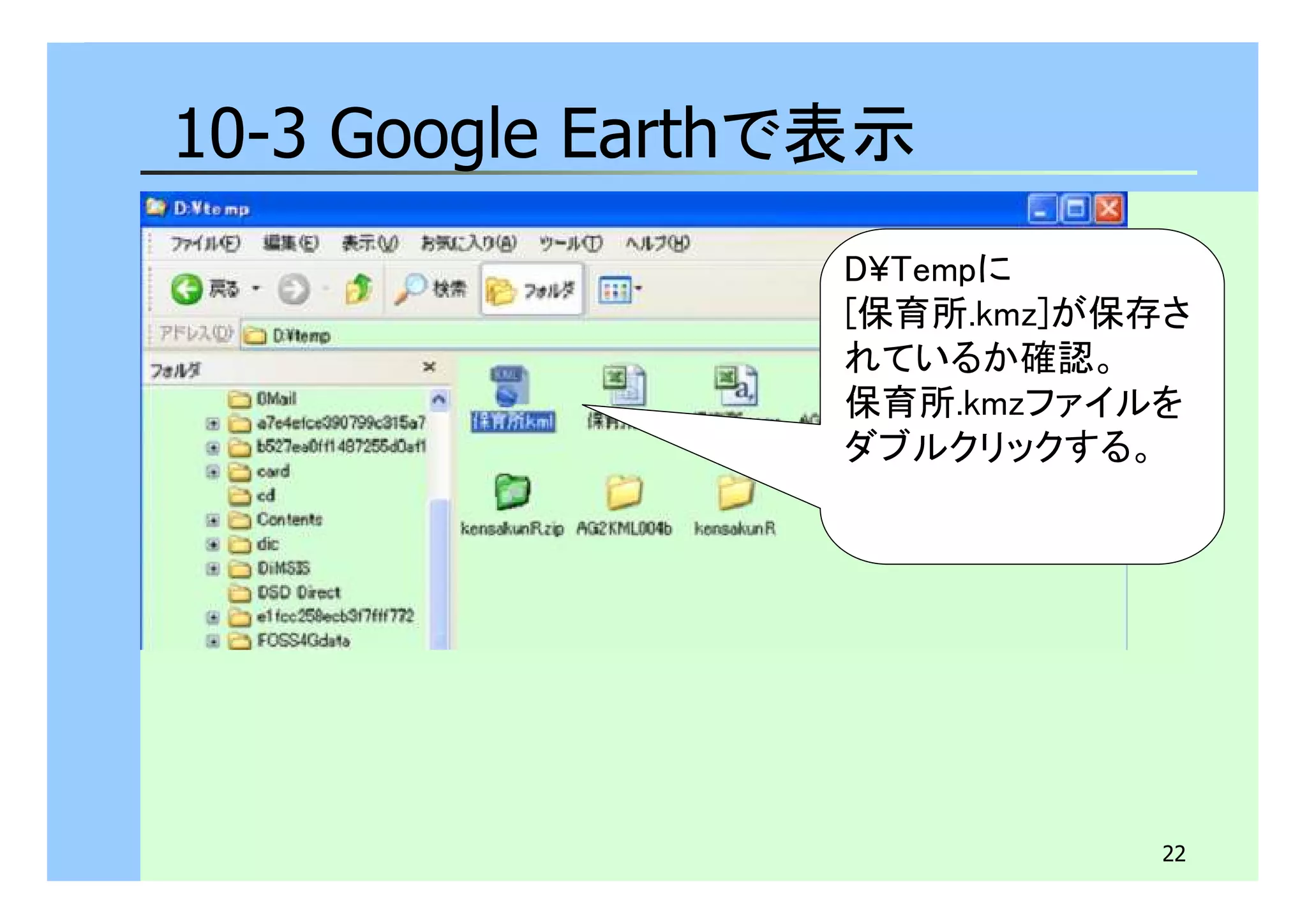The image size is (1307, 924).
Task: Open the ヘルプ(H) menu
Action: click(x=657, y=243)
